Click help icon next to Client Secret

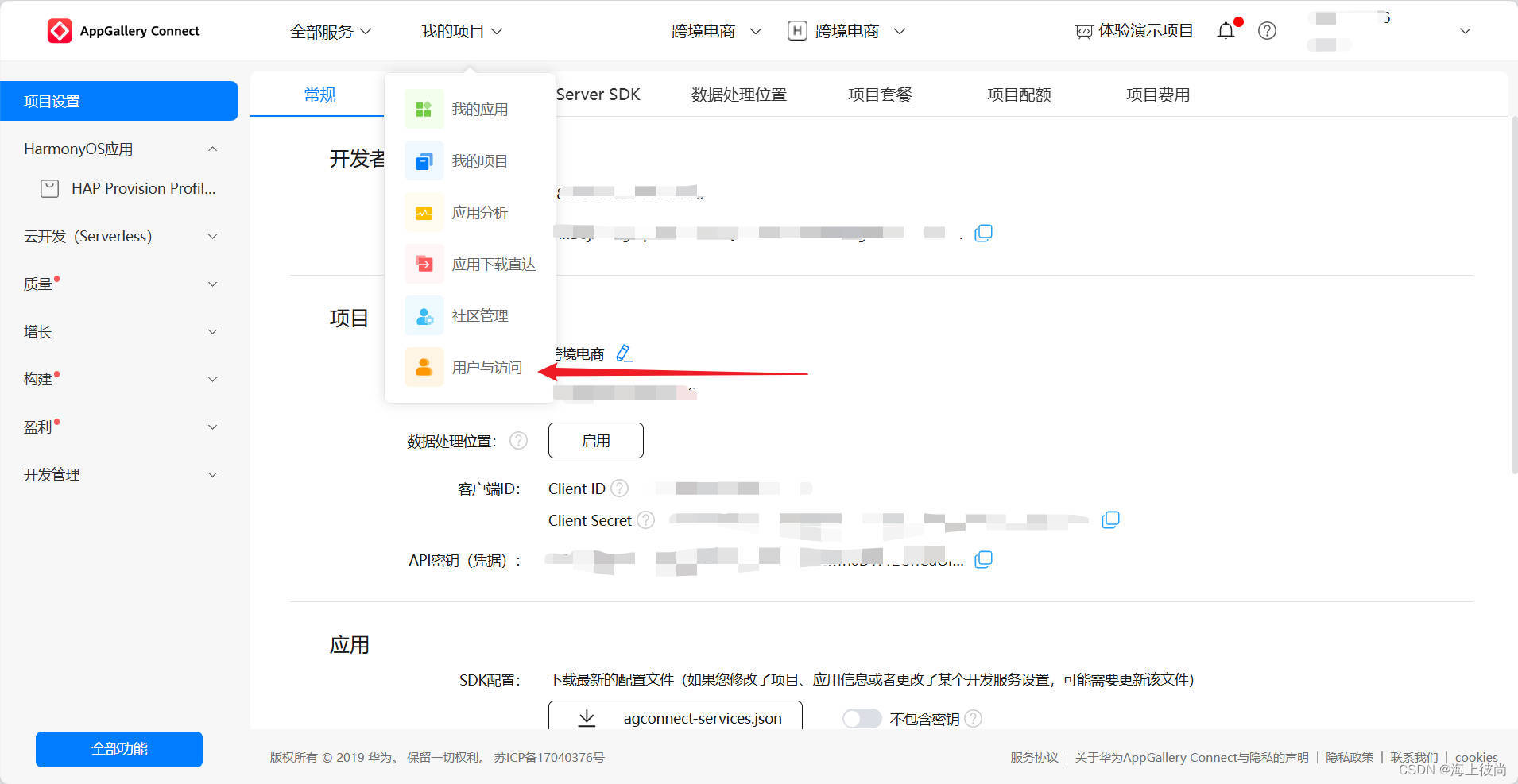(x=646, y=519)
